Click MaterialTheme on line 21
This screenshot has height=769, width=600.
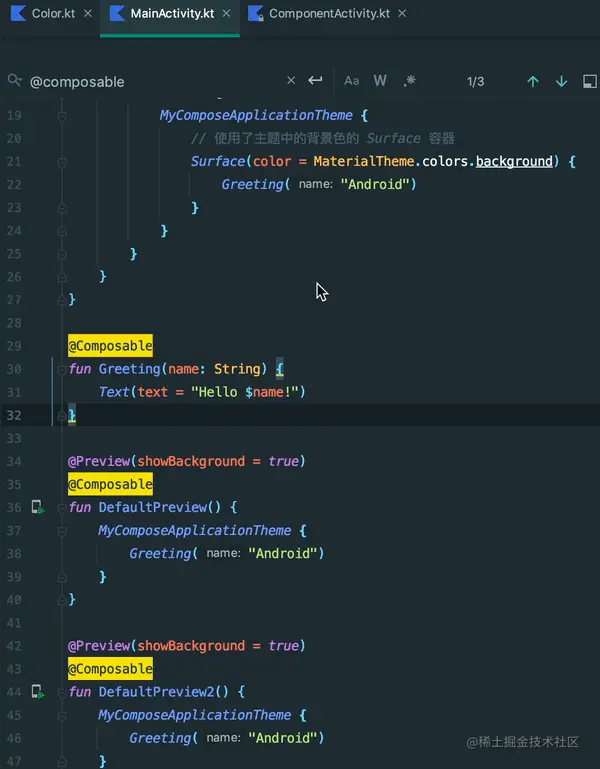pyautogui.click(x=364, y=161)
